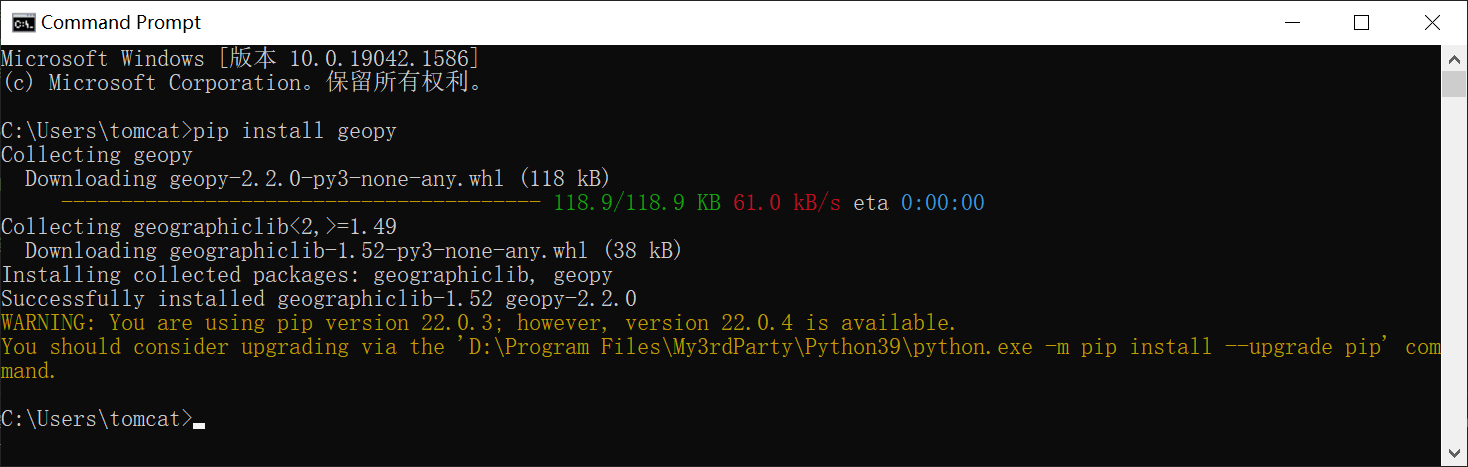This screenshot has height=467, width=1468.
Task: Click the "pip install geopy" command text
Action: point(295,131)
